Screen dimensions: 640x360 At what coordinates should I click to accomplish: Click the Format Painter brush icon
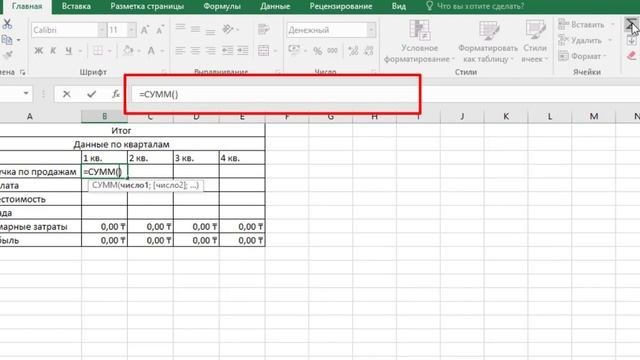point(7,55)
